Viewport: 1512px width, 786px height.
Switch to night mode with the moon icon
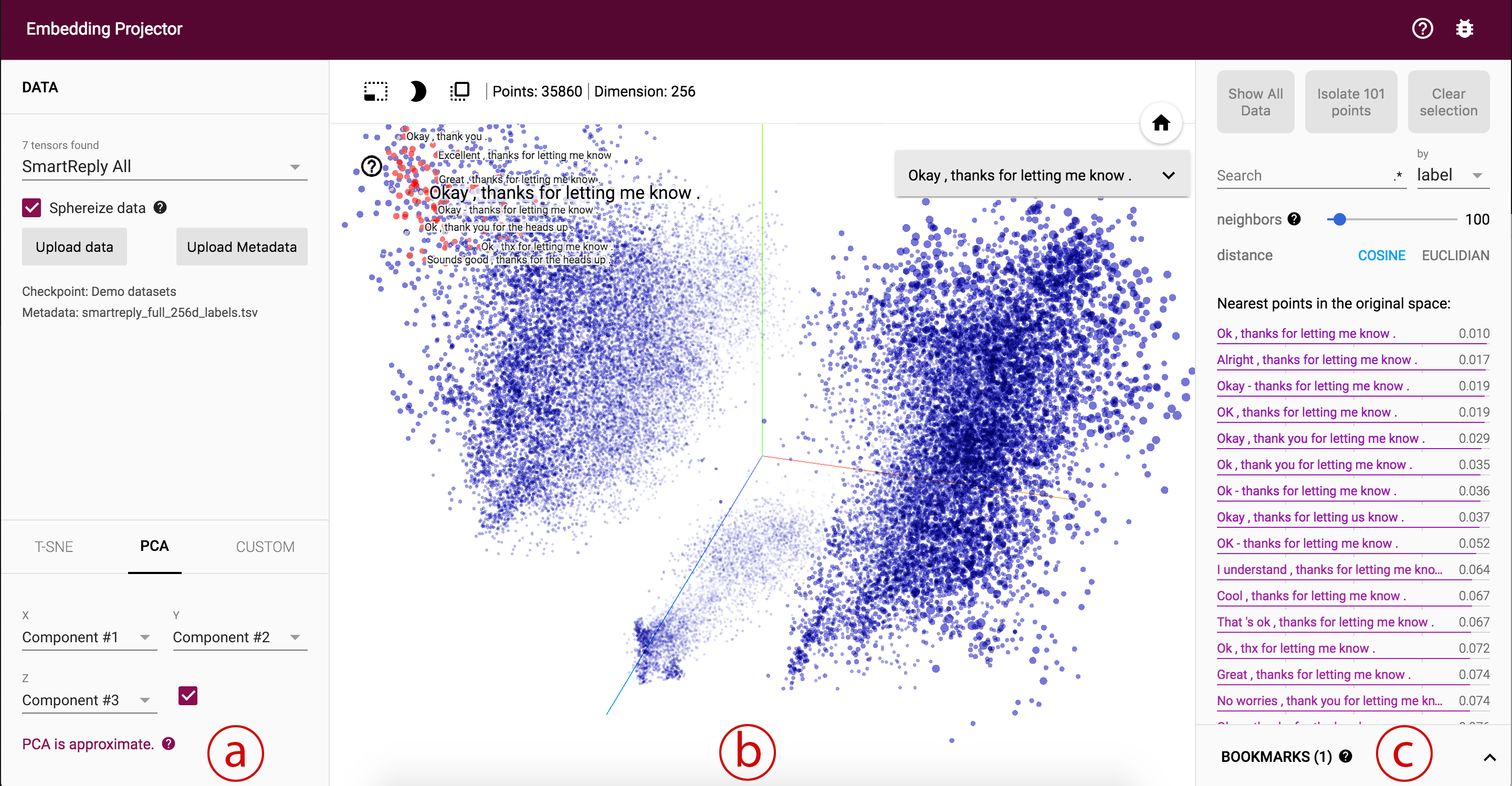coord(418,91)
